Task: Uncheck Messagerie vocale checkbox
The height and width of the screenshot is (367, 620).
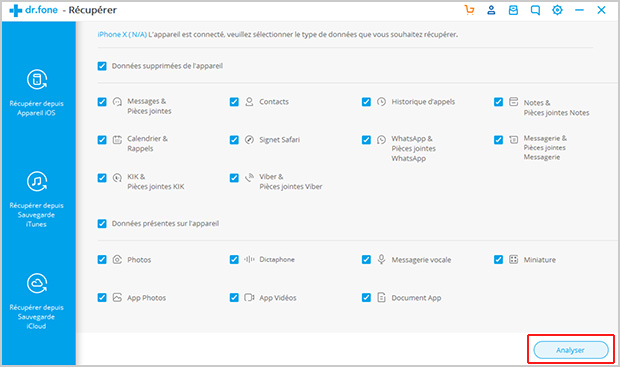Action: tap(366, 260)
